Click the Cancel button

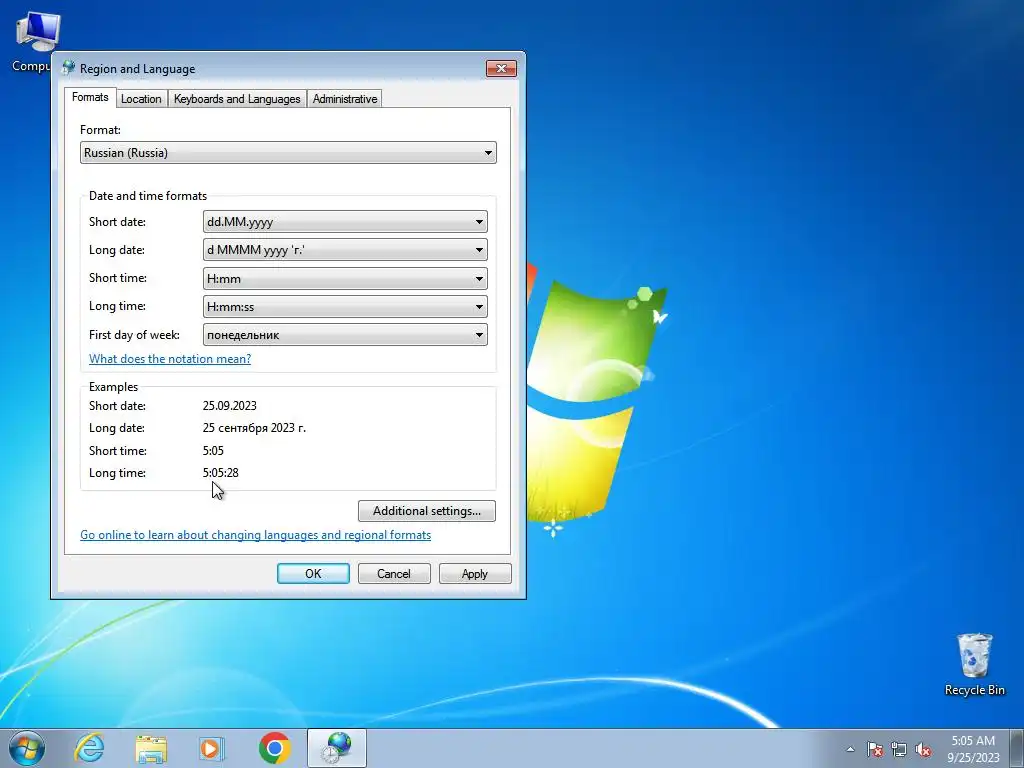click(x=394, y=573)
